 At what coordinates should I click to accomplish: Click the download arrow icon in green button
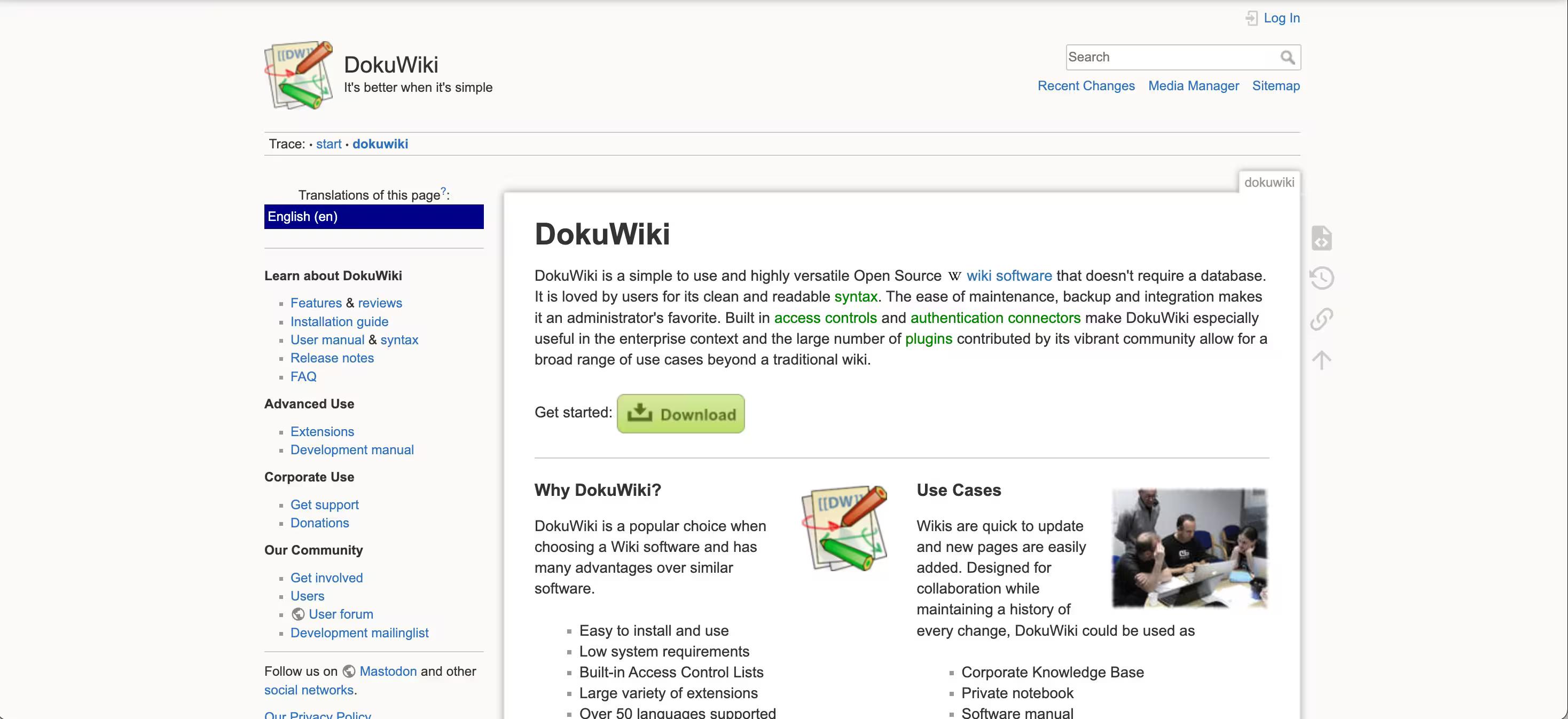640,413
